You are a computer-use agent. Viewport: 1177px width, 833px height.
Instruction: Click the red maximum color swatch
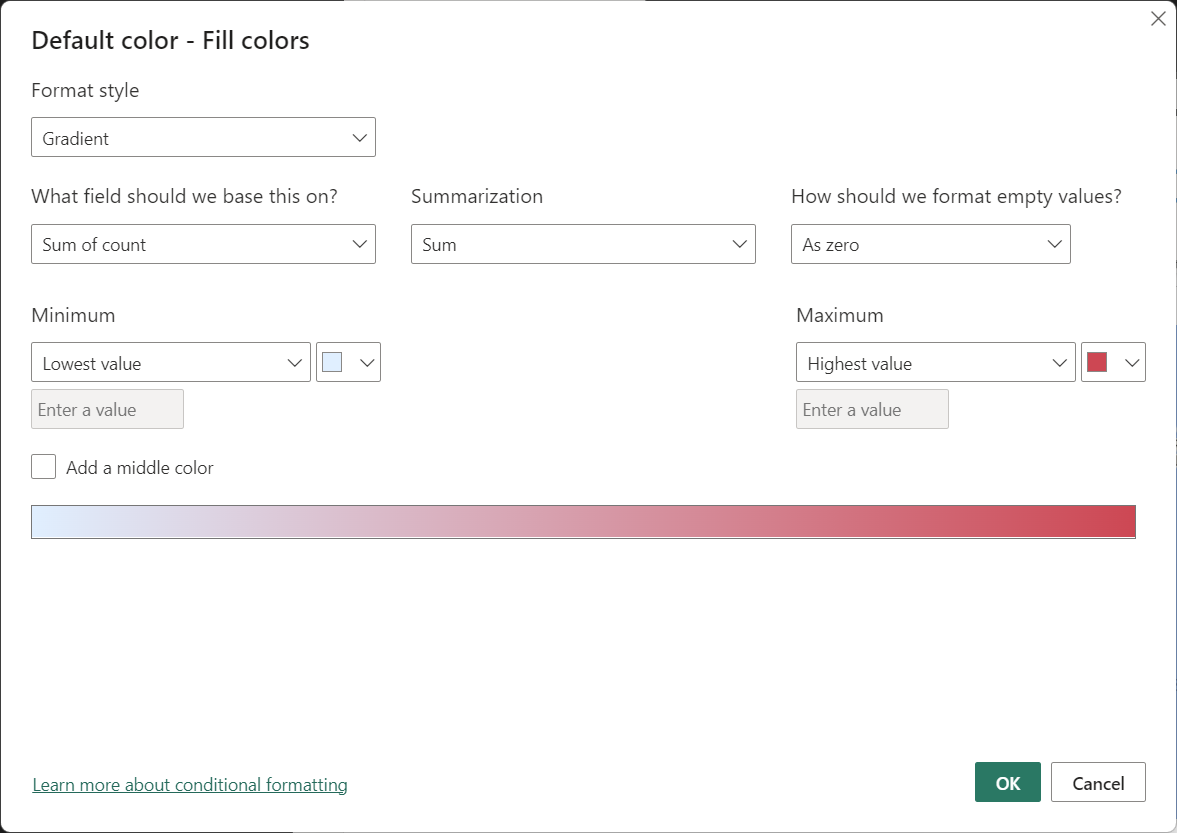pyautogui.click(x=1097, y=362)
